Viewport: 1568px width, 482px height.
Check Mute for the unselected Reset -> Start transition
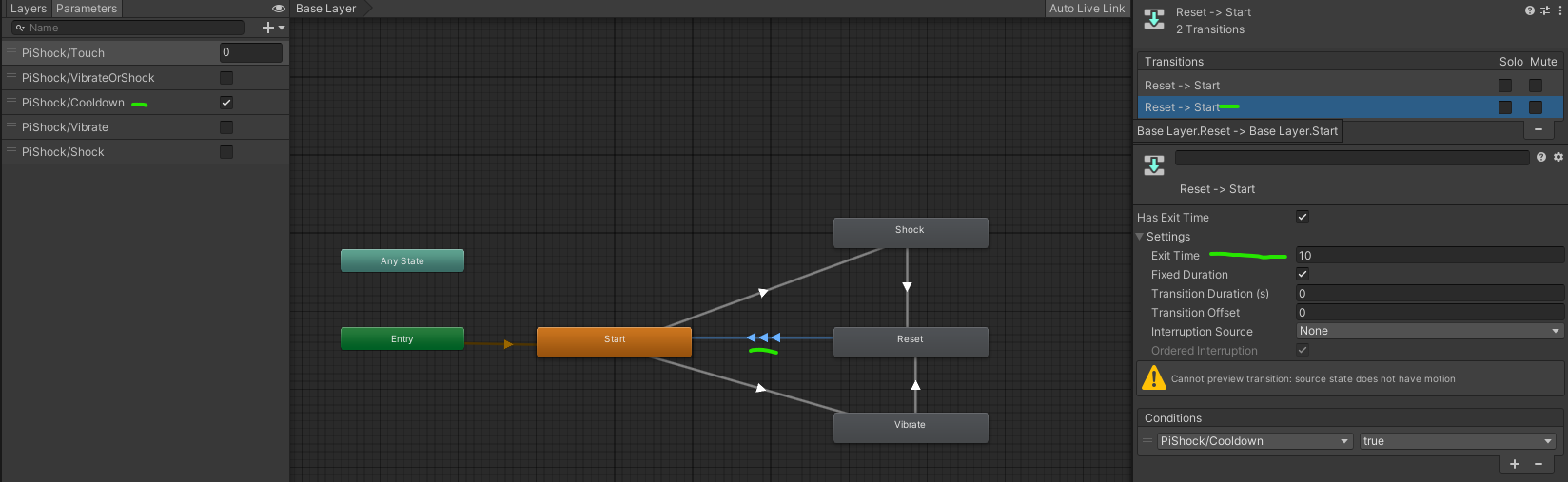tap(1536, 86)
